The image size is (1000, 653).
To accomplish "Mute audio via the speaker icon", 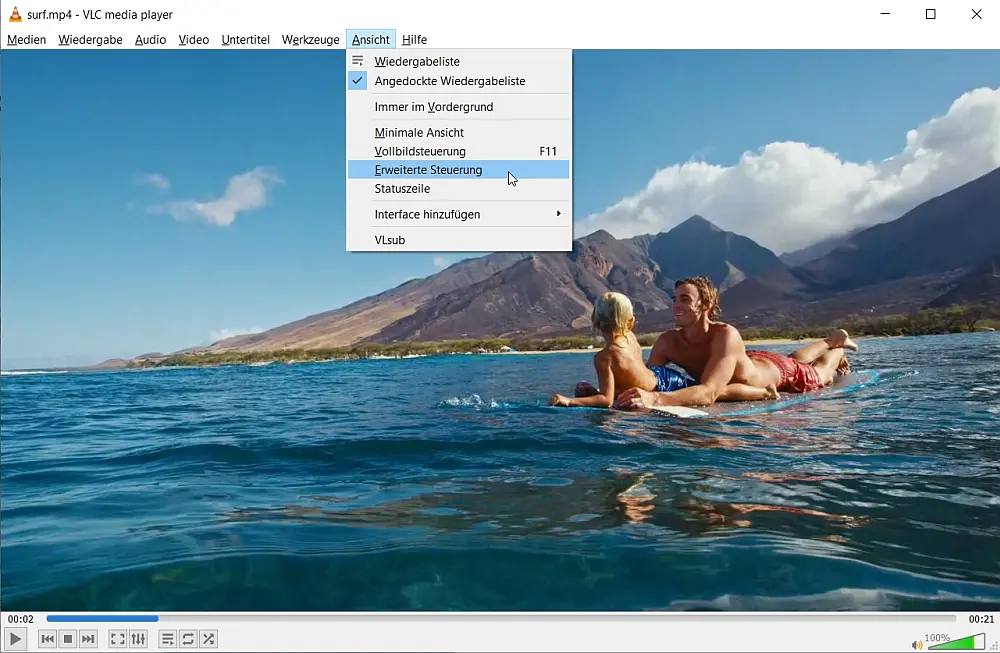I will coord(916,645).
